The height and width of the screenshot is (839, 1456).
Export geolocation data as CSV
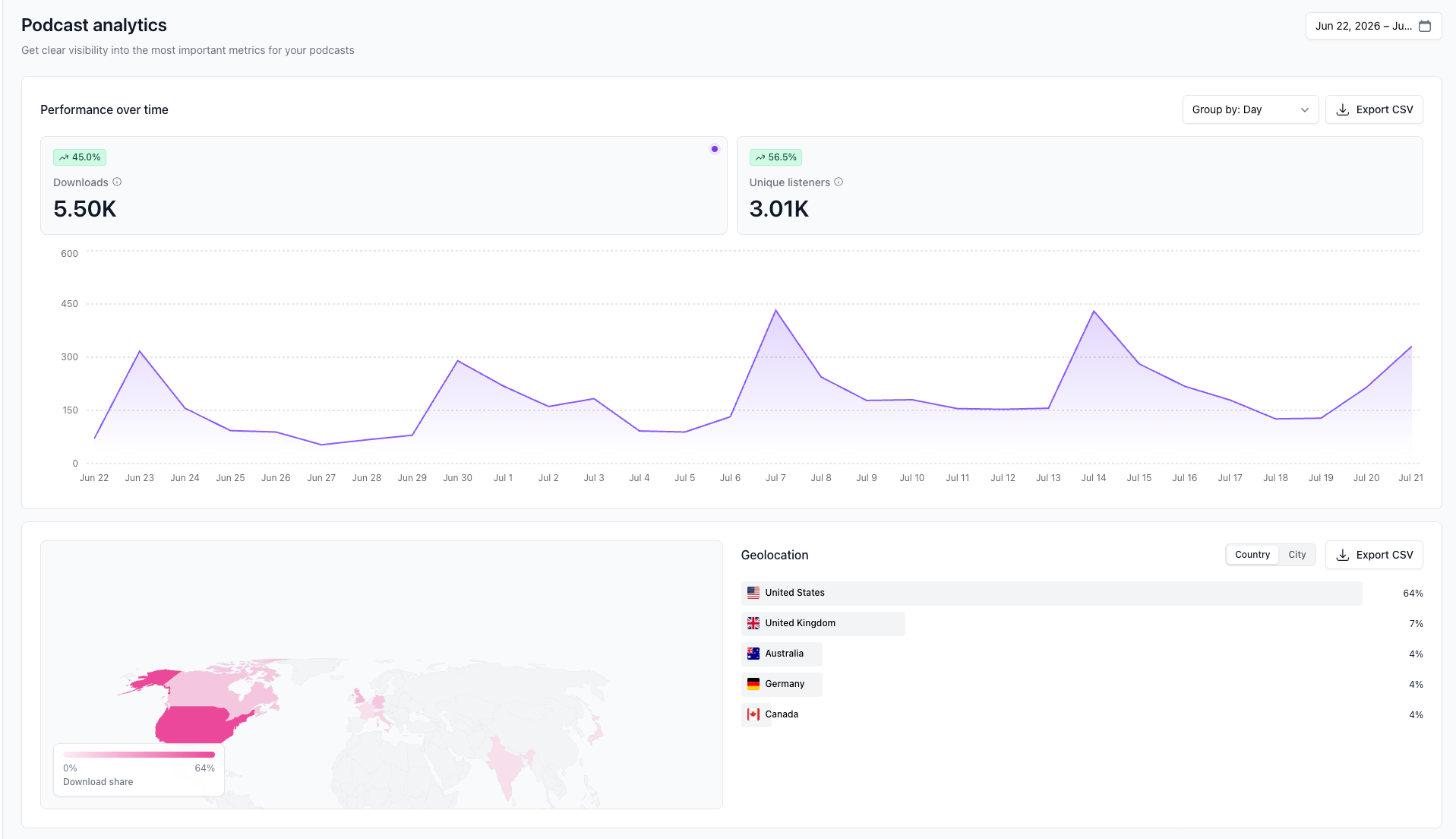coord(1374,555)
